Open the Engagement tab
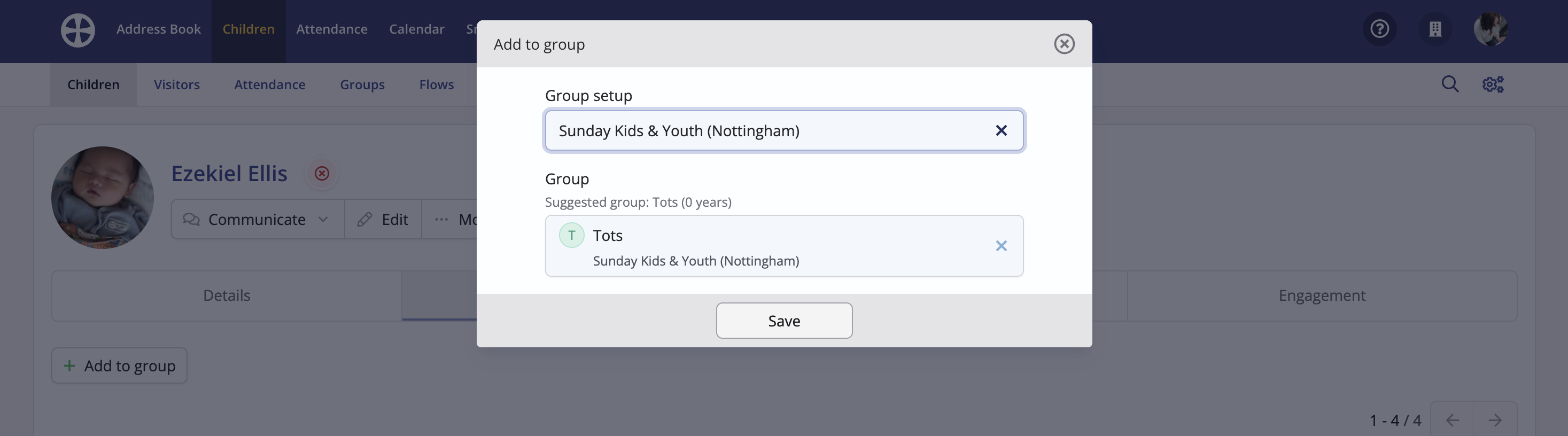Viewport: 1568px width, 436px height. click(1322, 296)
